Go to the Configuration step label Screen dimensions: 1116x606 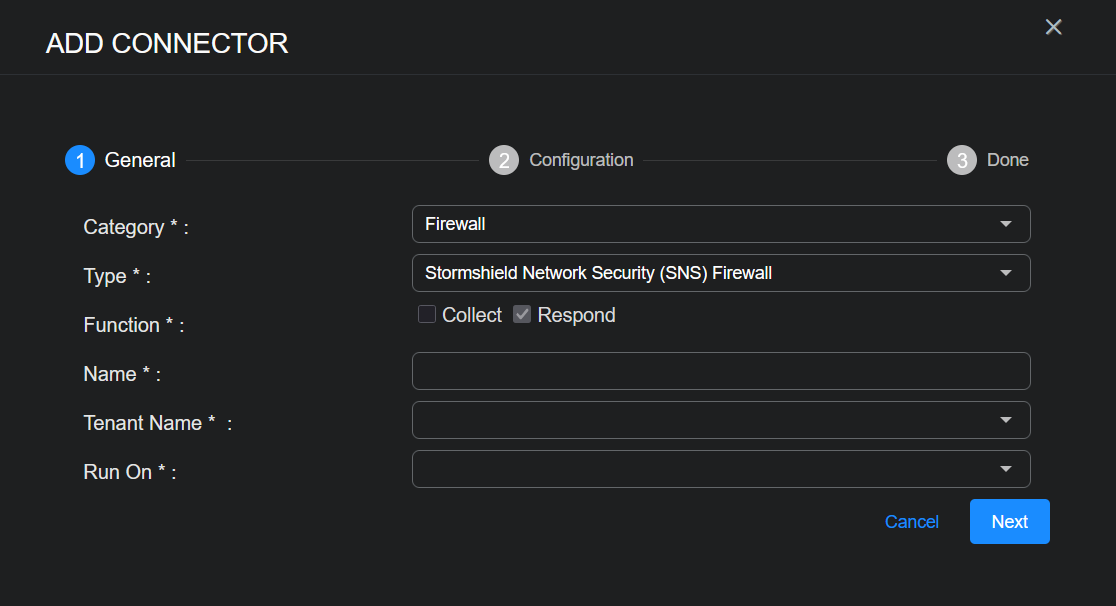[581, 160]
